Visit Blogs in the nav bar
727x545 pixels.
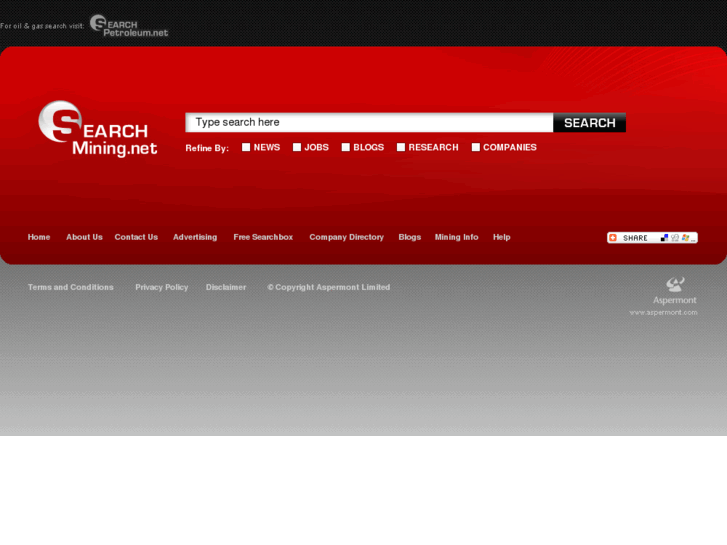coord(410,237)
